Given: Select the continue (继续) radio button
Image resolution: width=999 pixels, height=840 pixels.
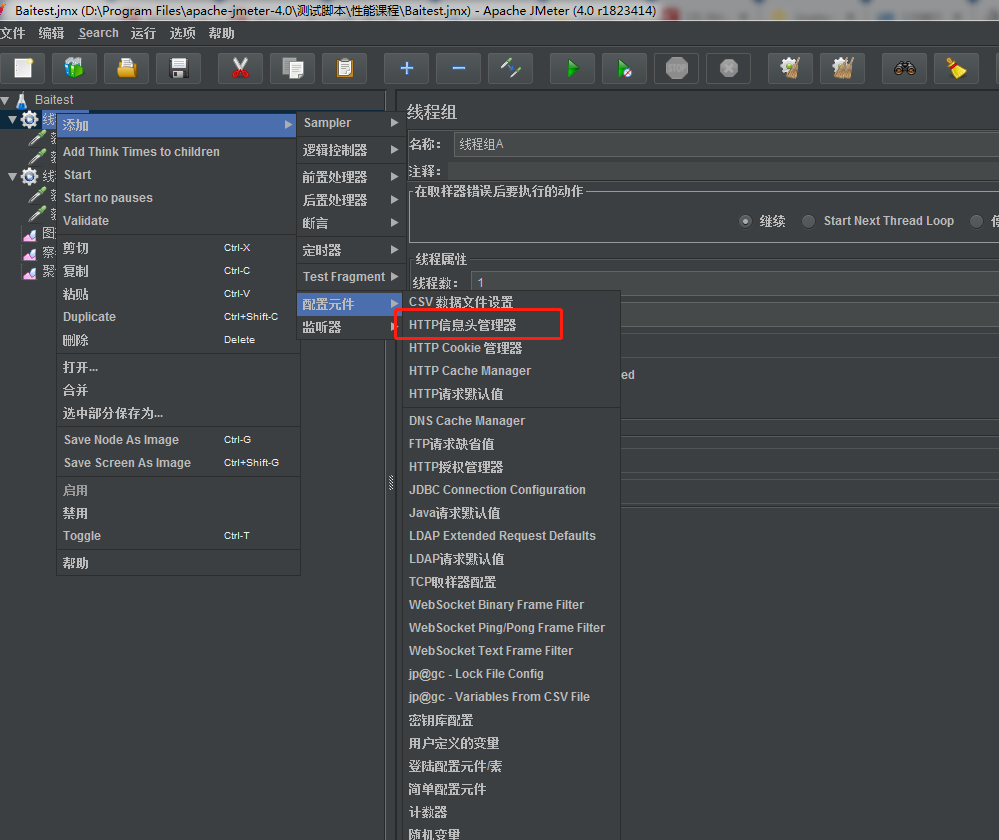Looking at the screenshot, I should pos(745,221).
